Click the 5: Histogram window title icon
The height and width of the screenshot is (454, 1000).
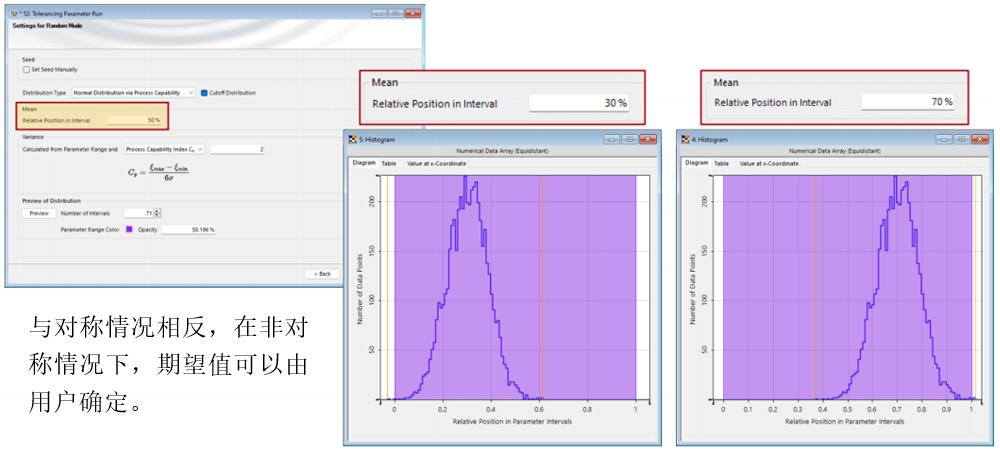[352, 139]
